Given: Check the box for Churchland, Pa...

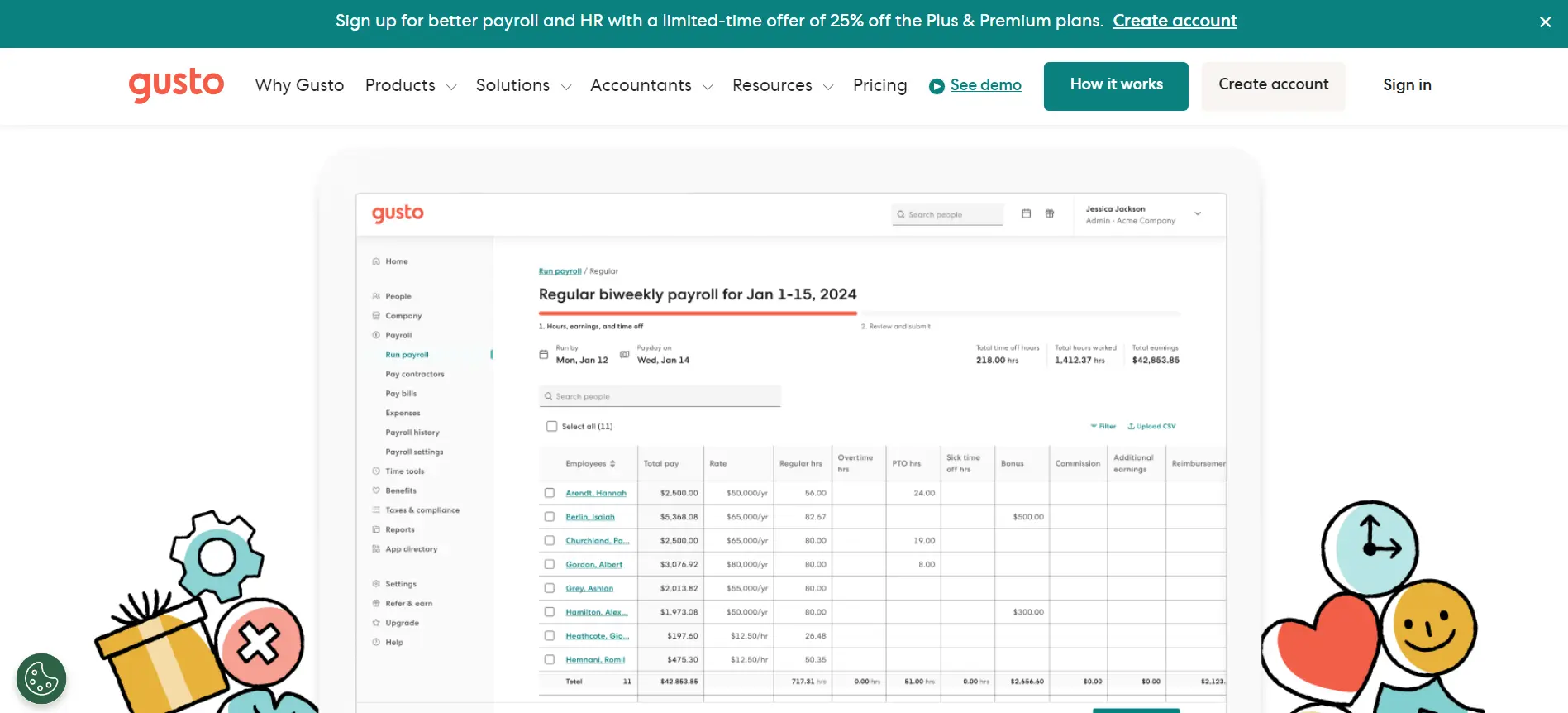Looking at the screenshot, I should (550, 541).
